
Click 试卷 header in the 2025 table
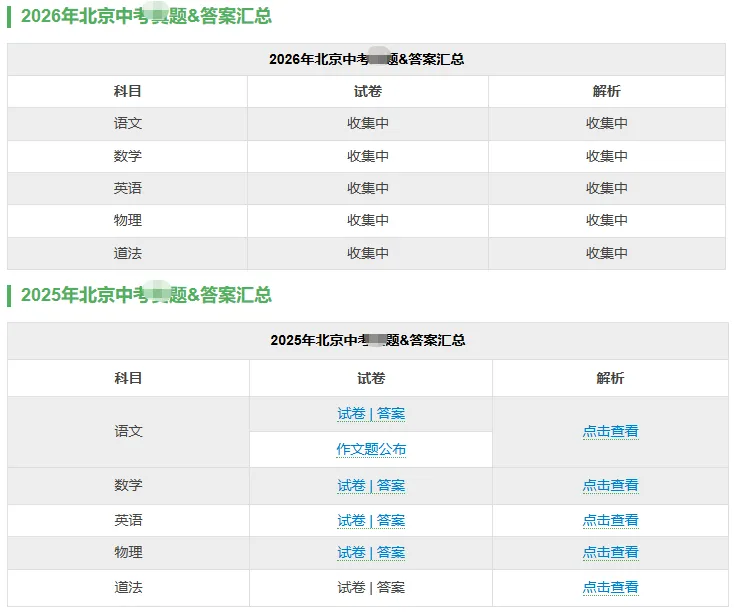371,378
